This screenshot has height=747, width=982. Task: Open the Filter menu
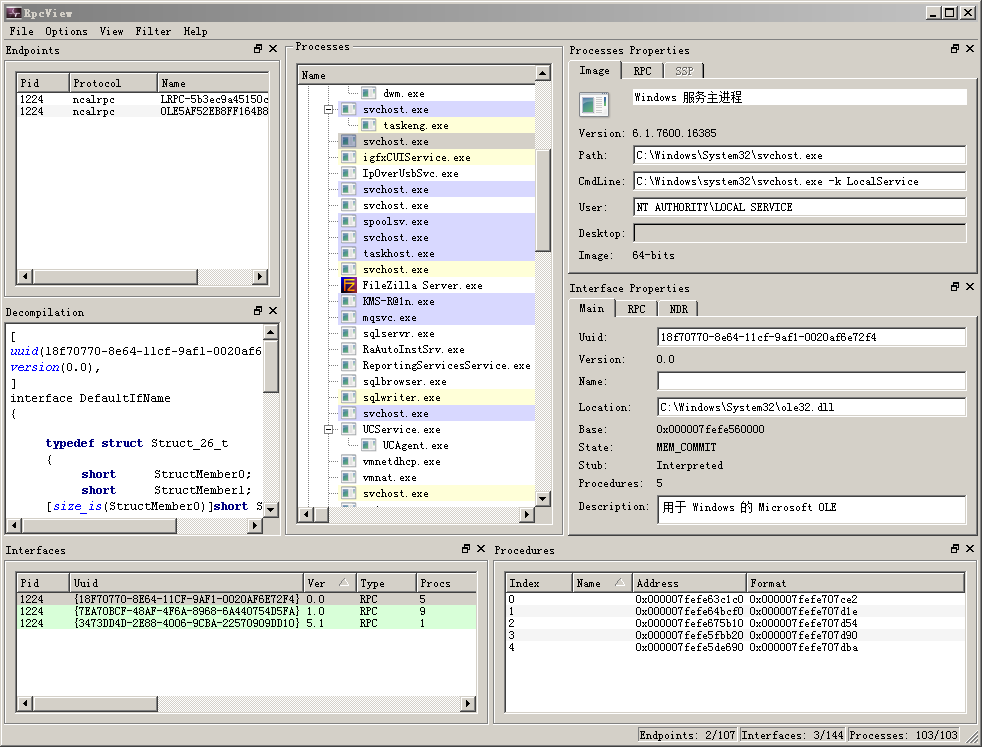pyautogui.click(x=153, y=31)
